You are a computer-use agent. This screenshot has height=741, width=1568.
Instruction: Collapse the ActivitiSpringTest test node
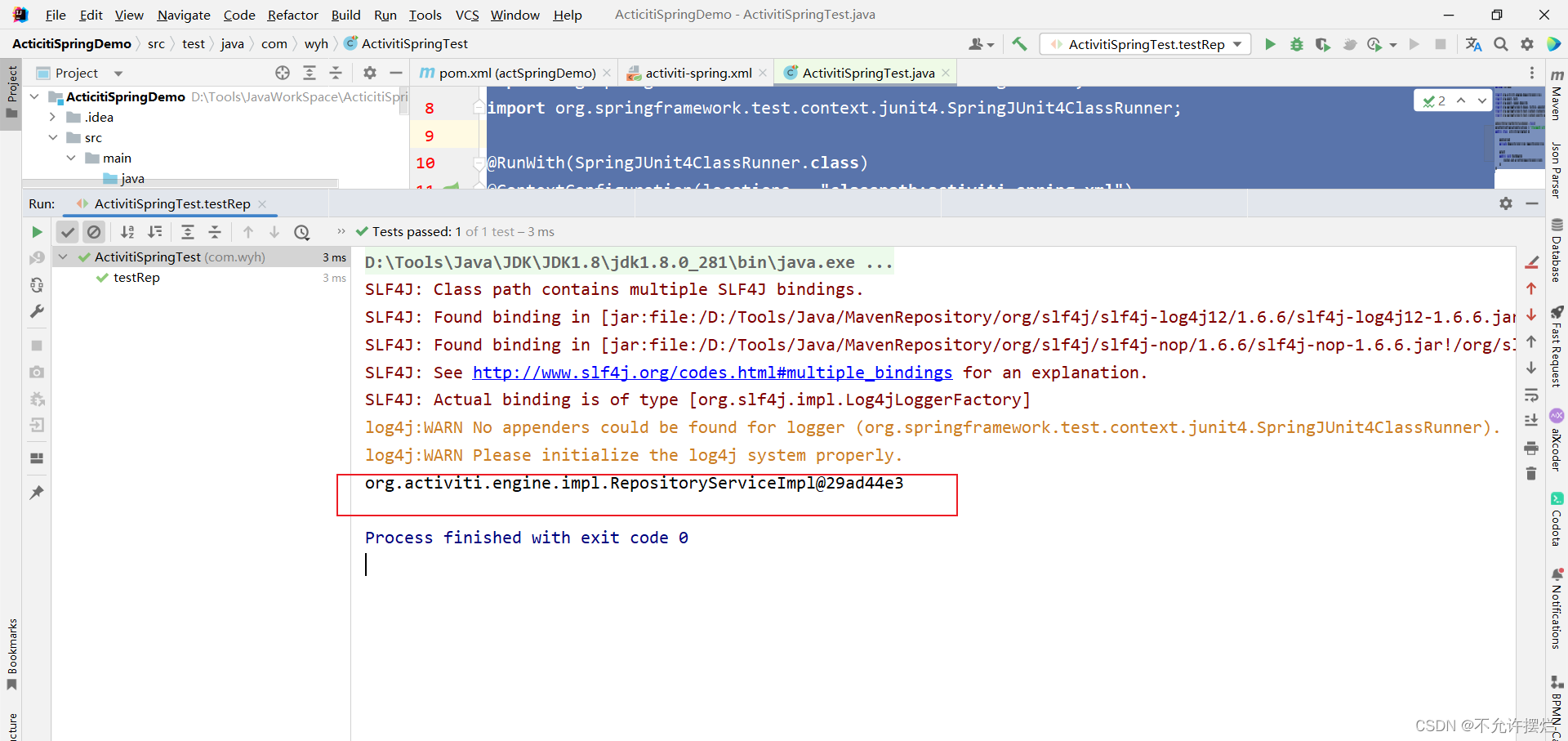click(64, 256)
